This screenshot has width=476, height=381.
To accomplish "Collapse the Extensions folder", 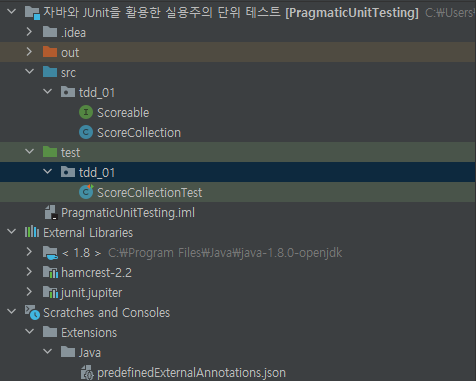I will tap(30, 331).
